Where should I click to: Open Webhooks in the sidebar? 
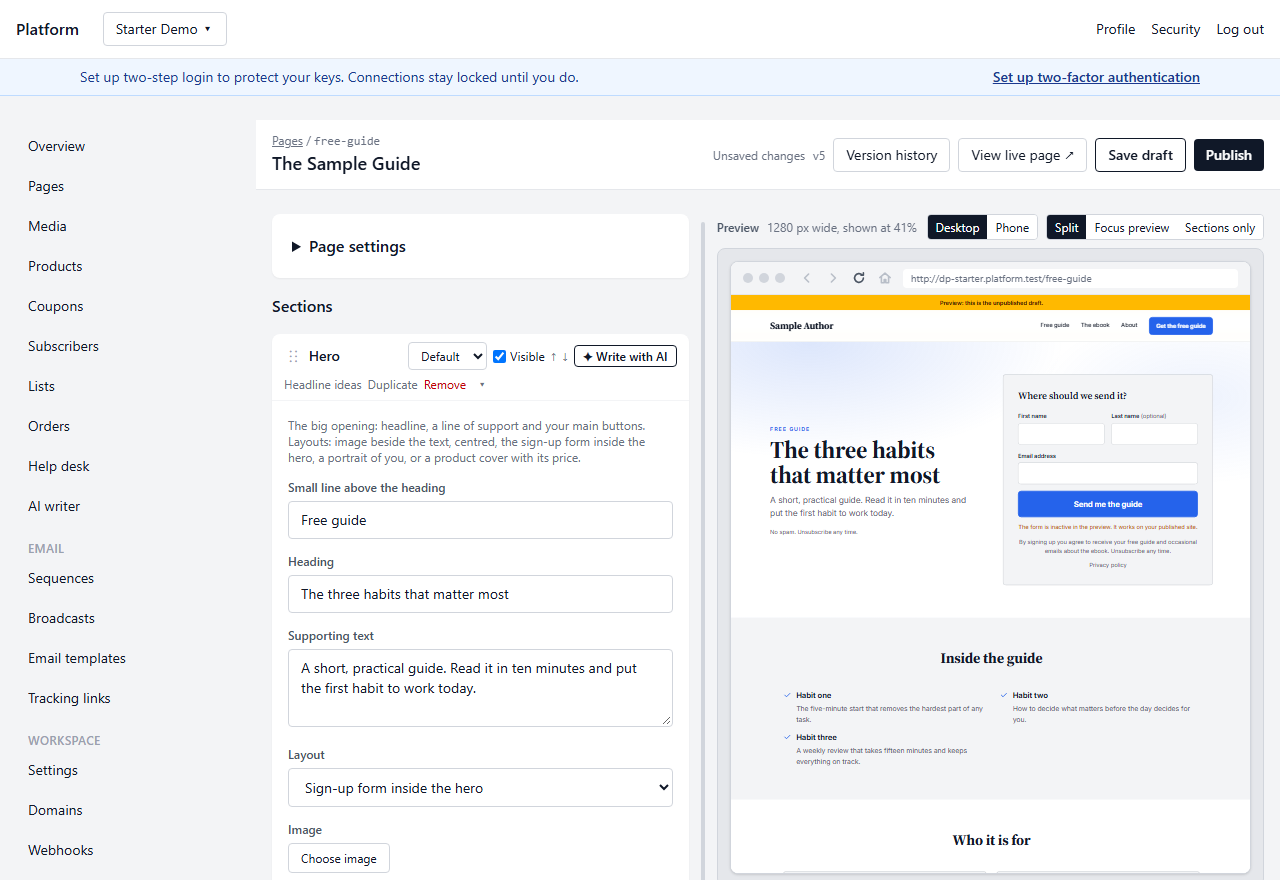pos(60,850)
